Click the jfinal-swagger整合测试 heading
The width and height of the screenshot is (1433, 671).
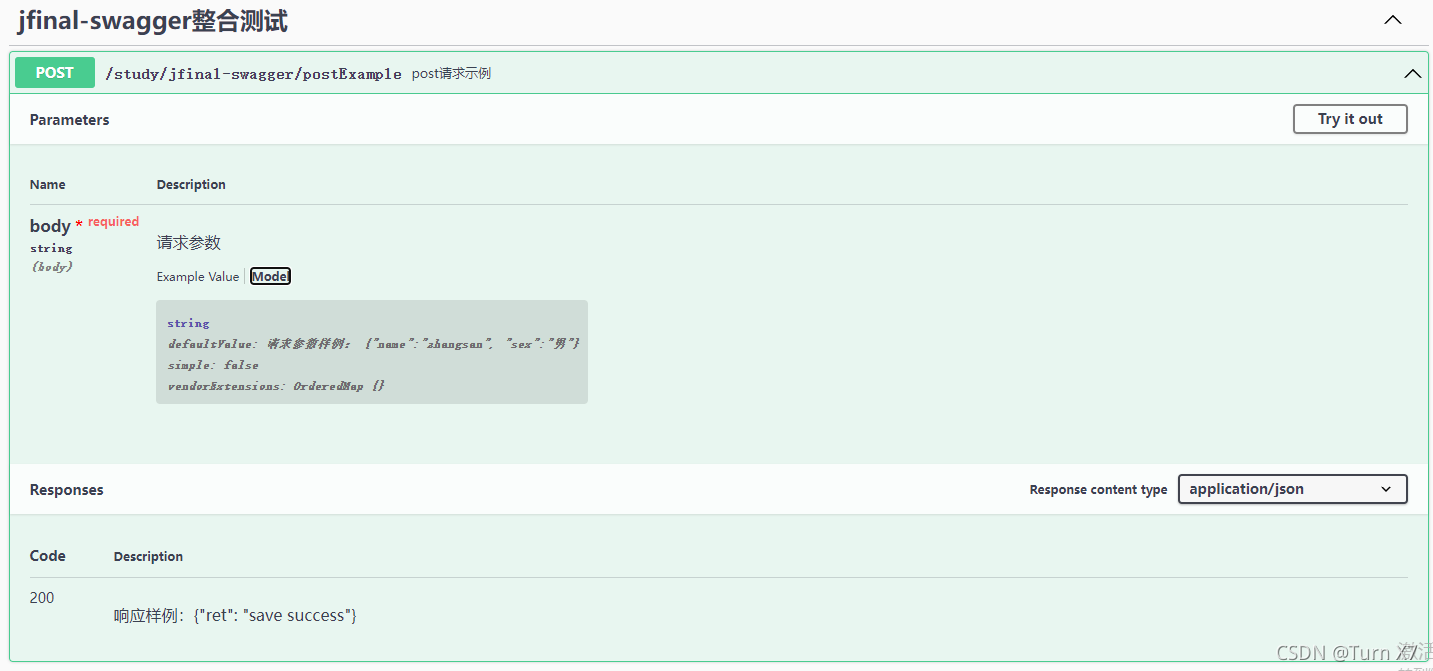click(x=153, y=21)
